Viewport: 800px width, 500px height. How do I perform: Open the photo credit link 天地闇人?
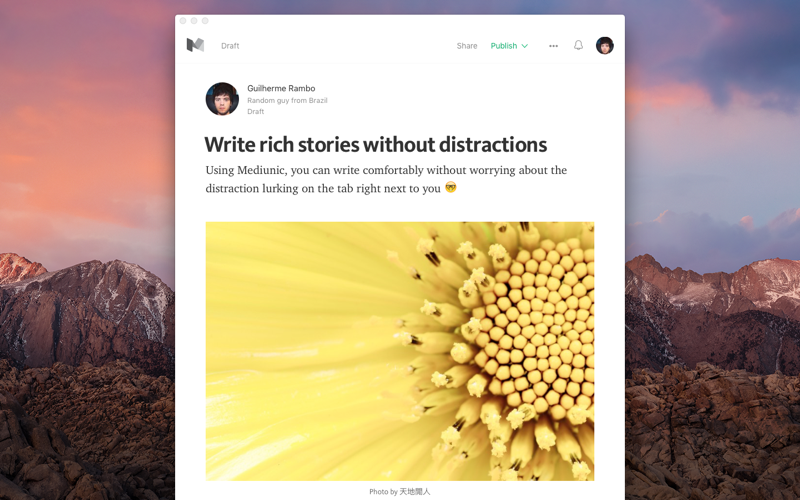tap(415, 492)
